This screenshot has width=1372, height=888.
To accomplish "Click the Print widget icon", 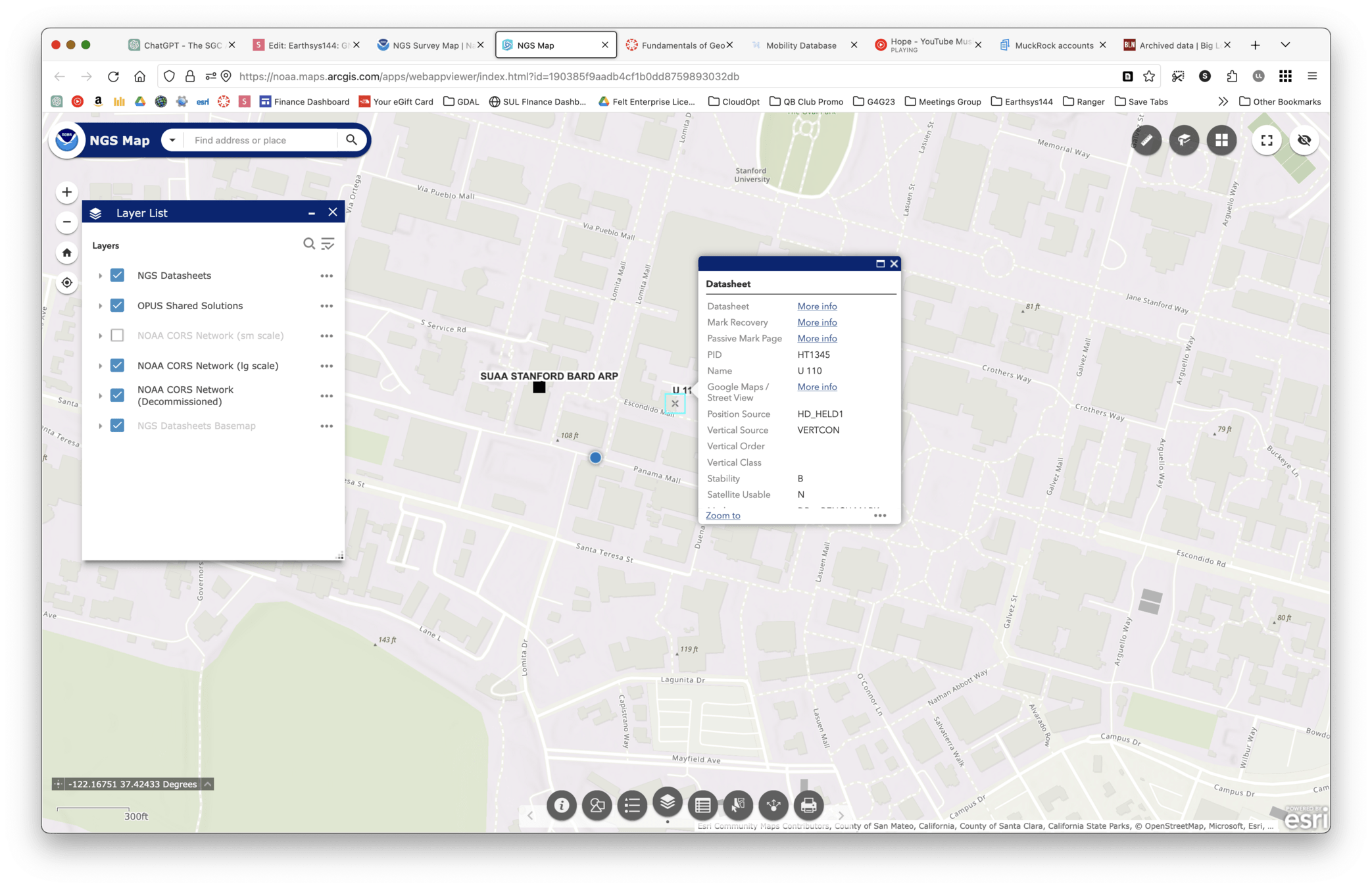I will 808,805.
